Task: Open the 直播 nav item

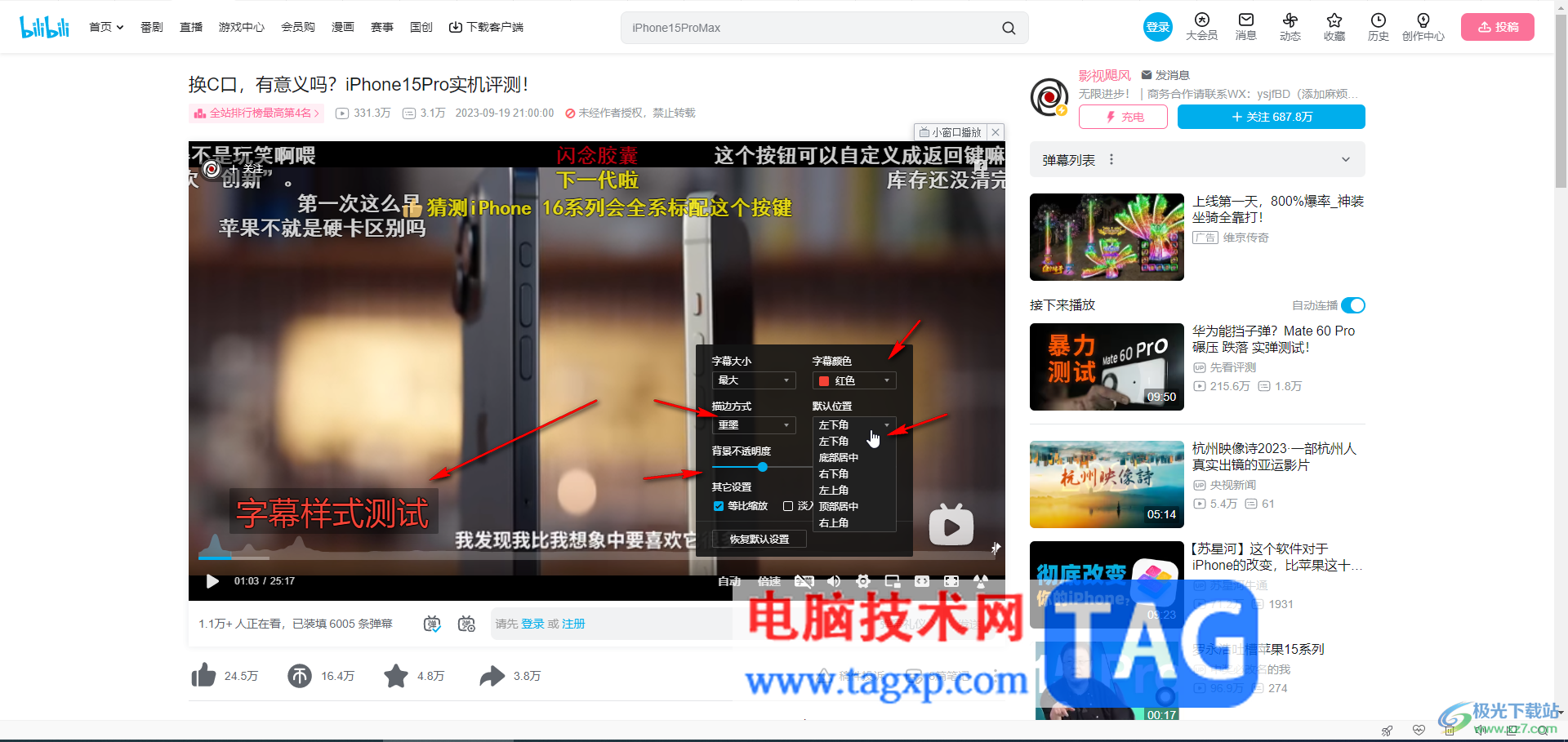Action: (191, 27)
